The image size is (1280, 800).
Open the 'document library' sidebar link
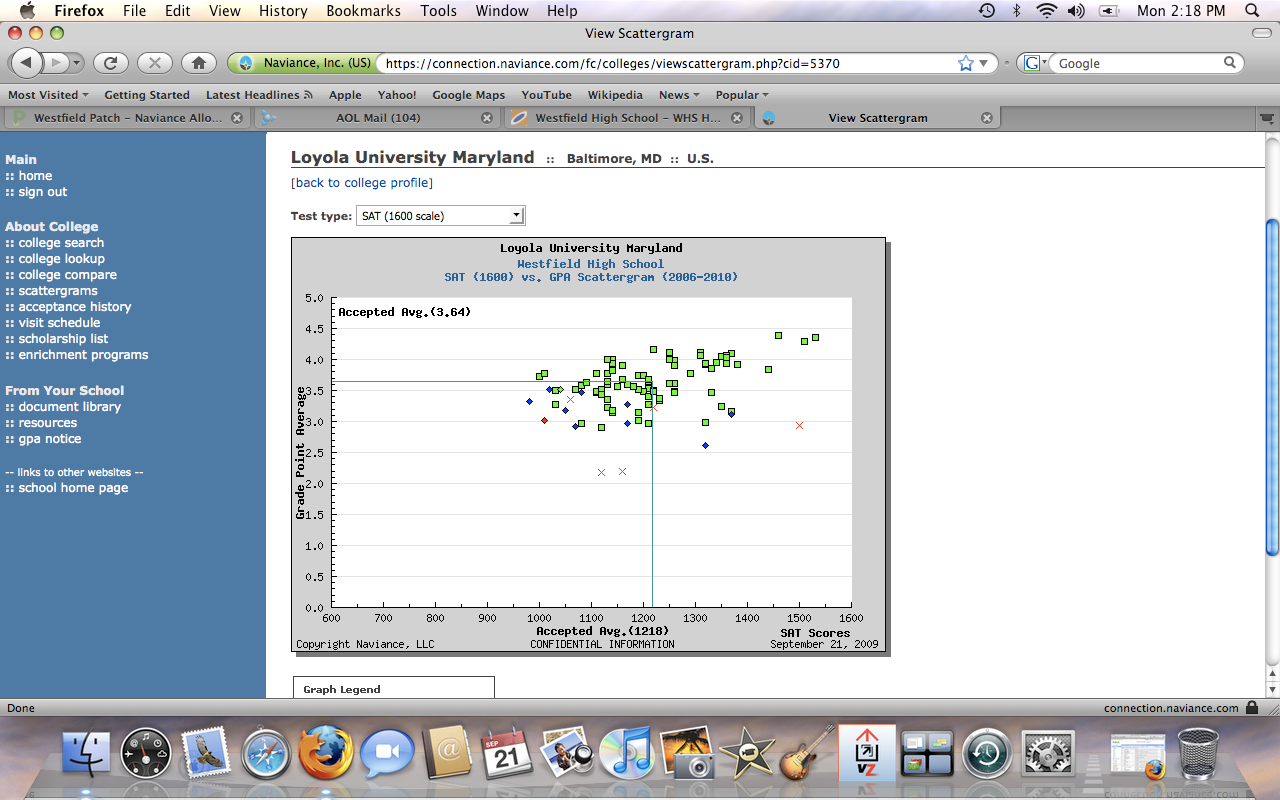[70, 407]
